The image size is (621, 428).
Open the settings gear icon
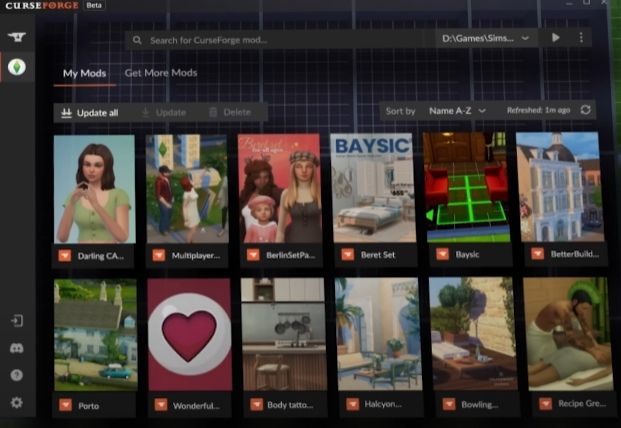(17, 403)
